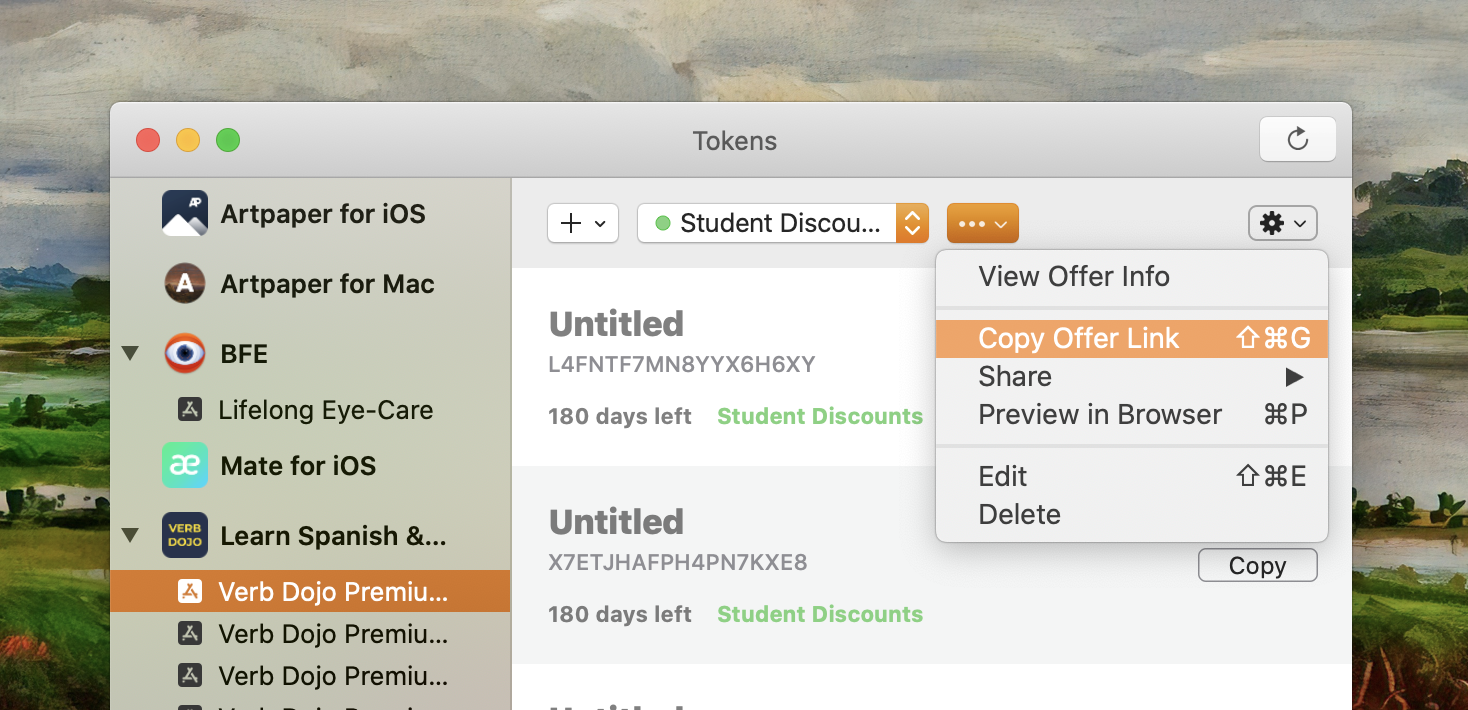Collapse the Learn Spanish disclosure triangle

pyautogui.click(x=130, y=535)
